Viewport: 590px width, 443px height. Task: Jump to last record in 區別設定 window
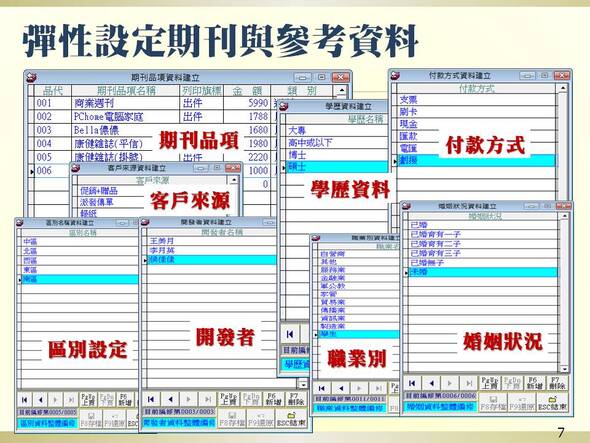point(71,399)
